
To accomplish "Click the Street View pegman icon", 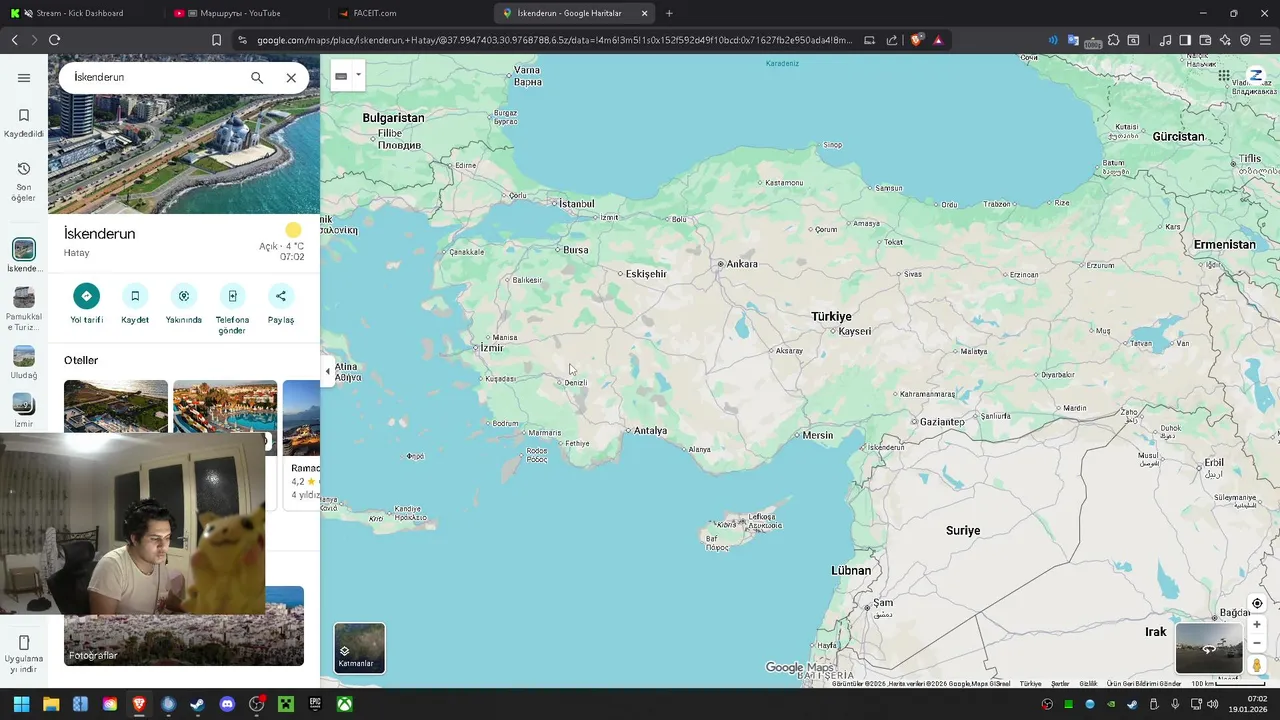I will 1257,665.
